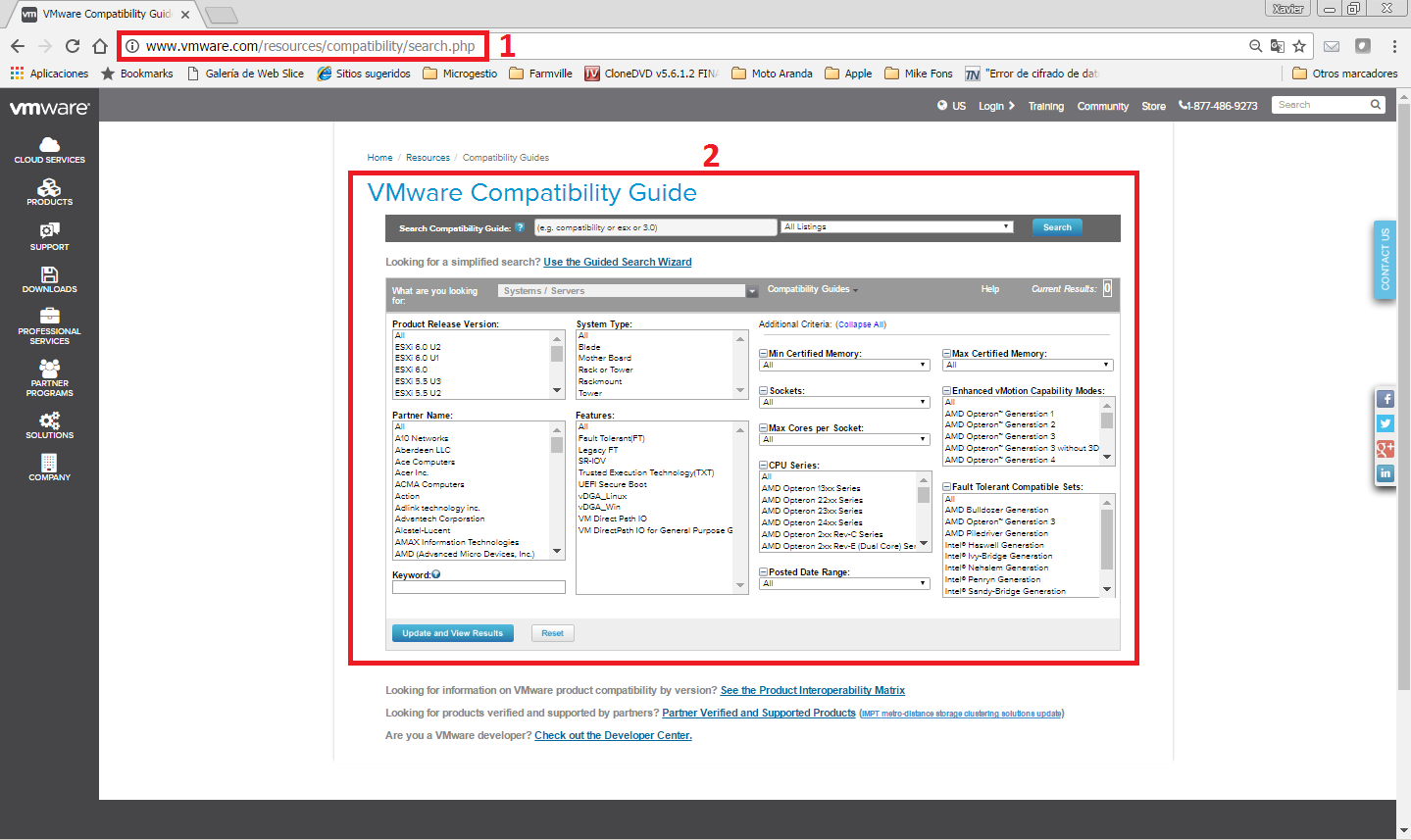The width and height of the screenshot is (1411, 840).
Task: Open the Bookmarks bookmark bar item
Action: pos(137,74)
